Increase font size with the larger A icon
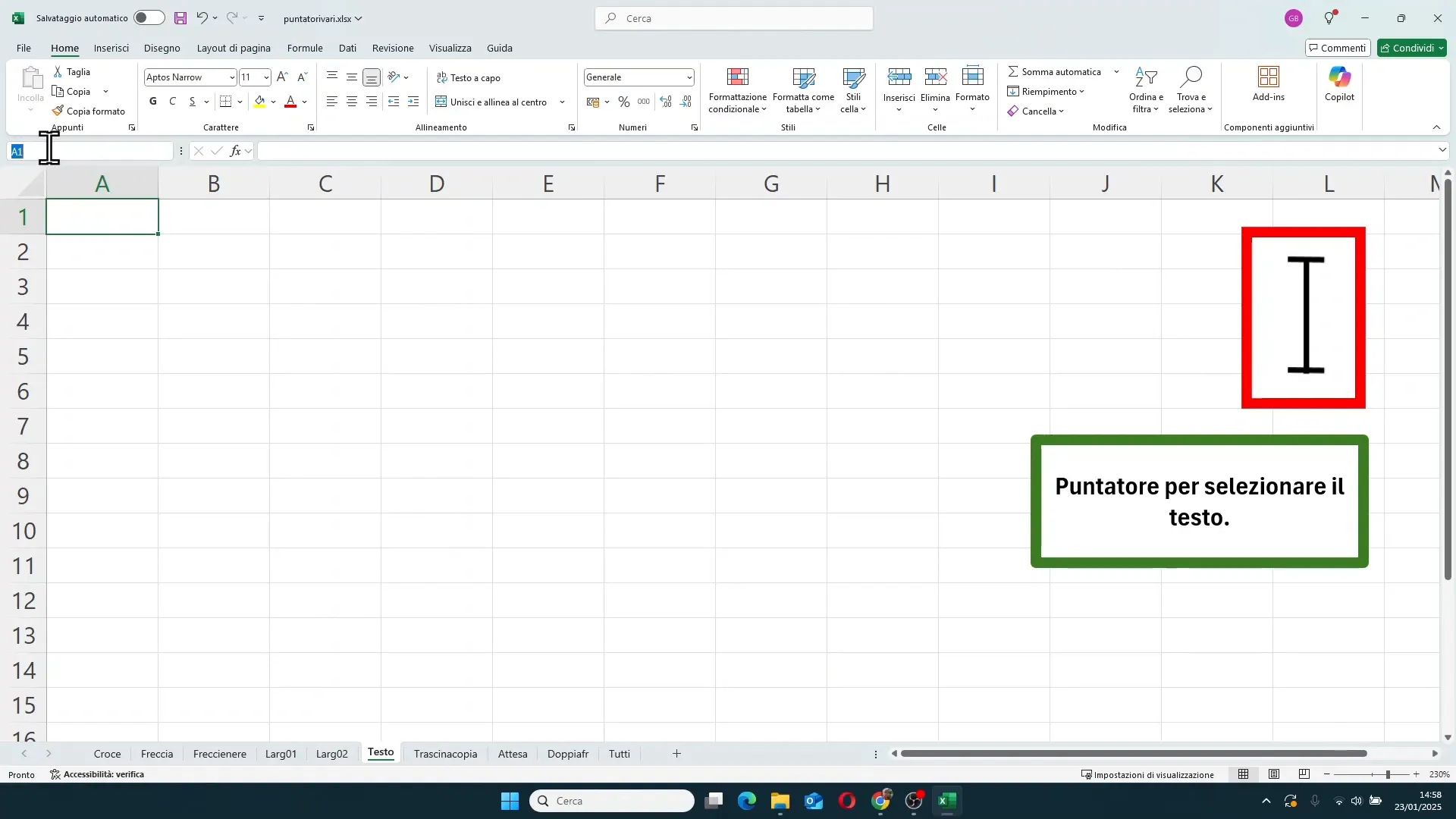Screen dimensions: 1456x819 282,77
